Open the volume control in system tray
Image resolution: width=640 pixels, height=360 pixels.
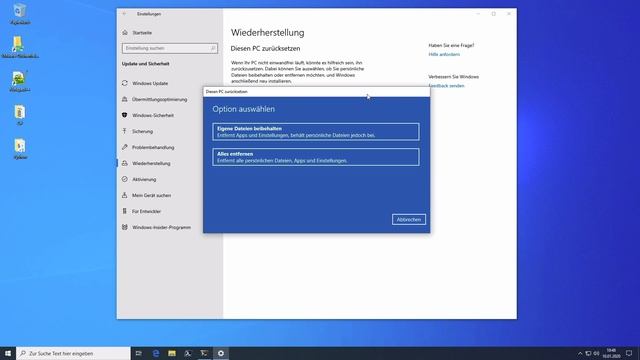596,353
